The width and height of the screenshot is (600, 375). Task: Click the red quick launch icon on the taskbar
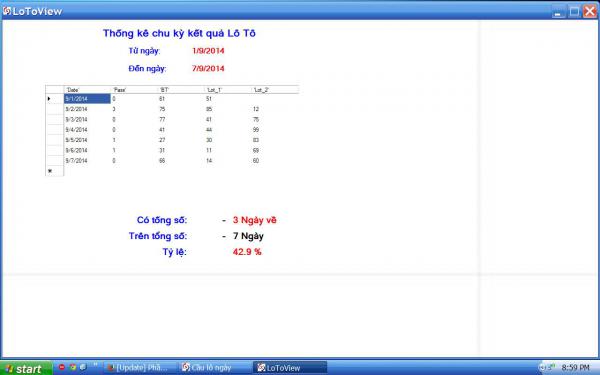tap(62, 367)
